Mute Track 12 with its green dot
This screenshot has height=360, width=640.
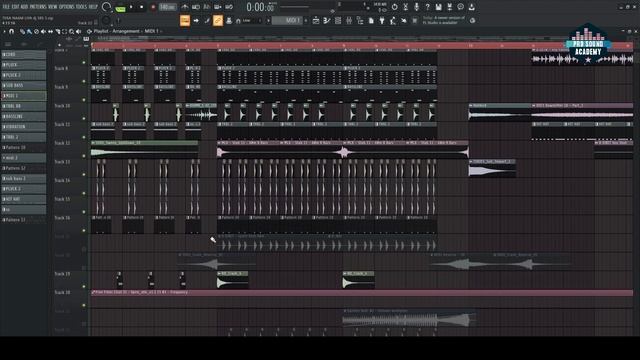tap(84, 156)
